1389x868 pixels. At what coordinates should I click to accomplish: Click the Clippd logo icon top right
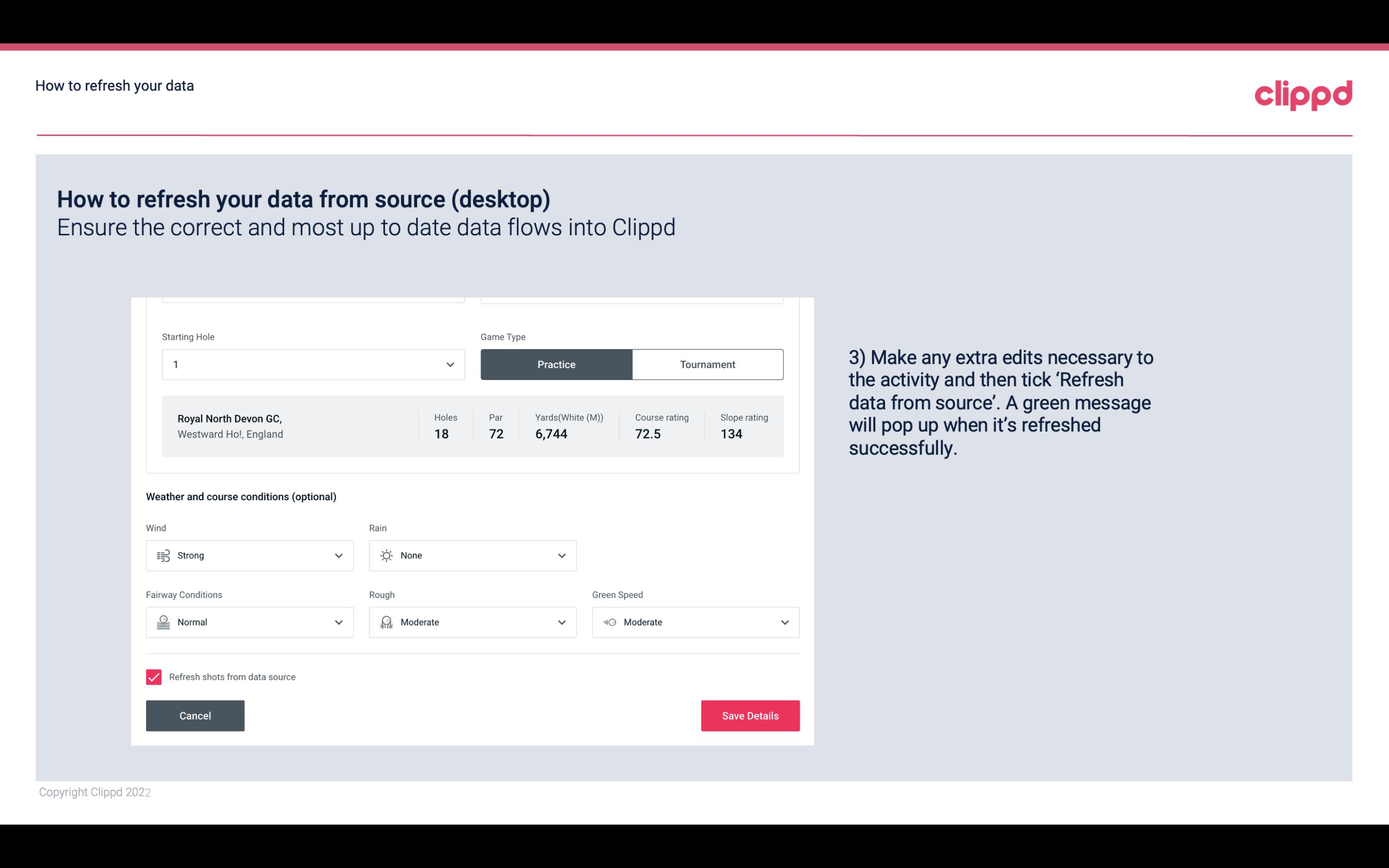tap(1303, 93)
